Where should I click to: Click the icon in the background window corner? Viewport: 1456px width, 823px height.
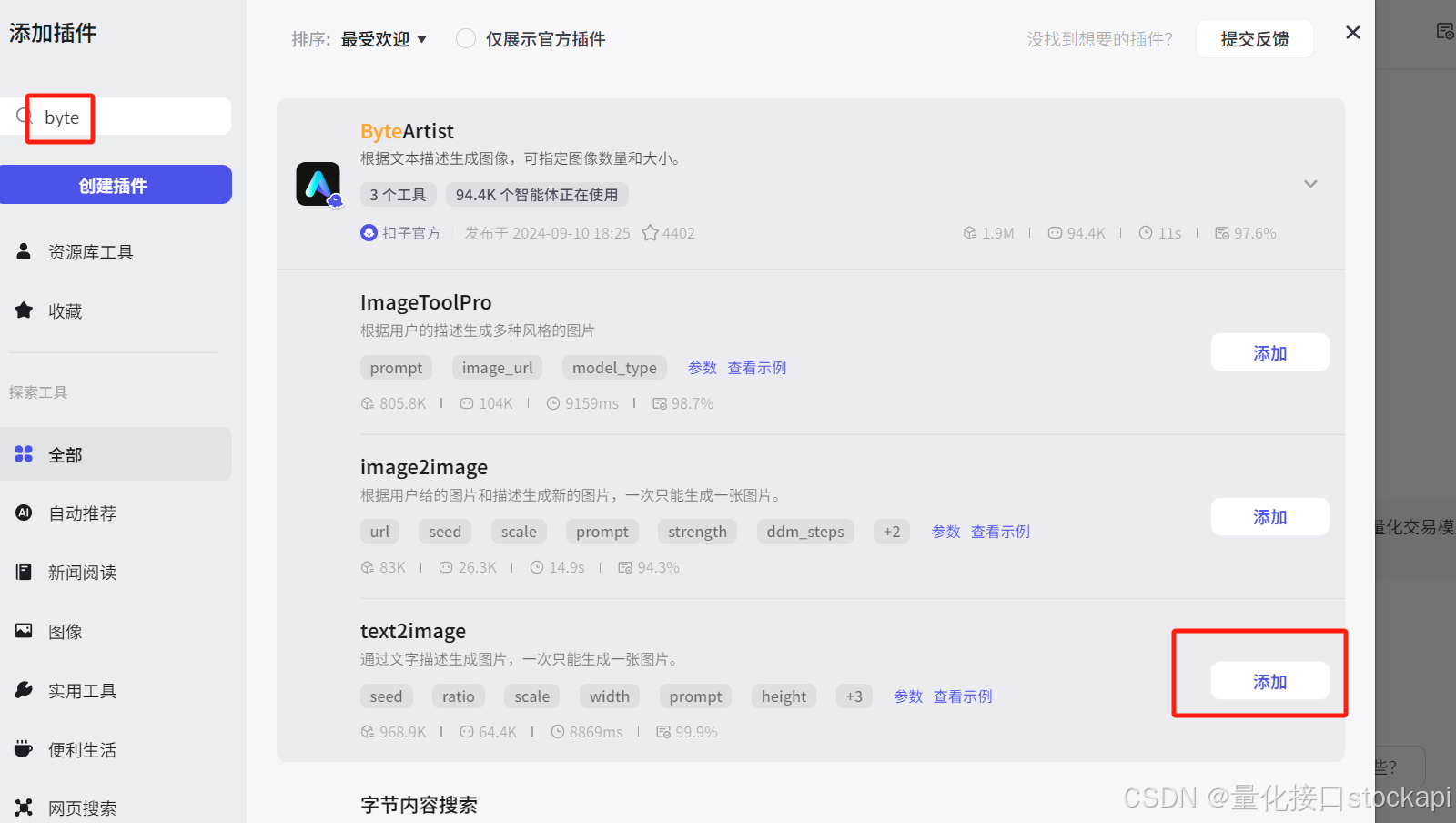(1445, 32)
